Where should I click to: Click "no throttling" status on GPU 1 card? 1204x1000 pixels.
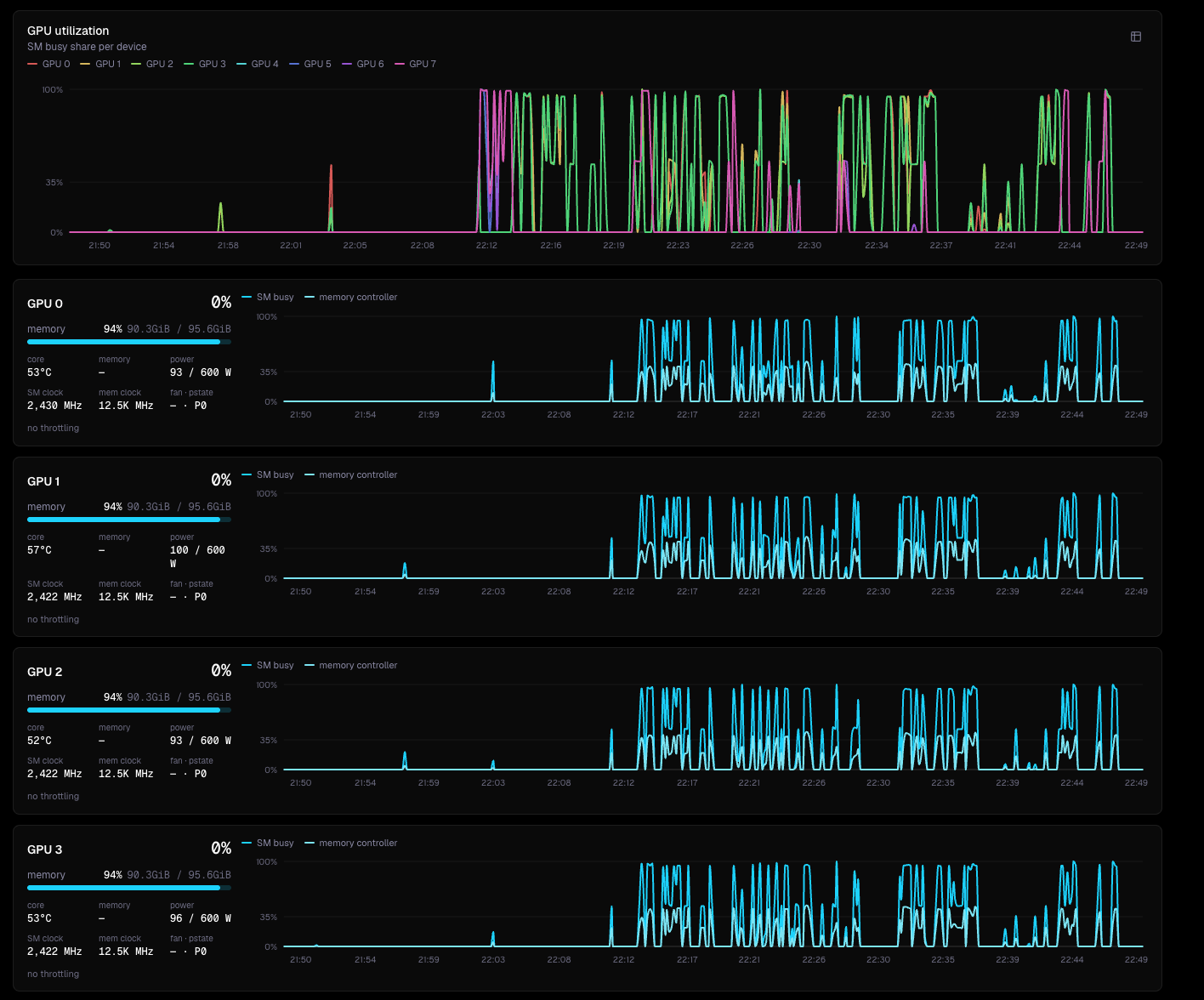pos(53,620)
